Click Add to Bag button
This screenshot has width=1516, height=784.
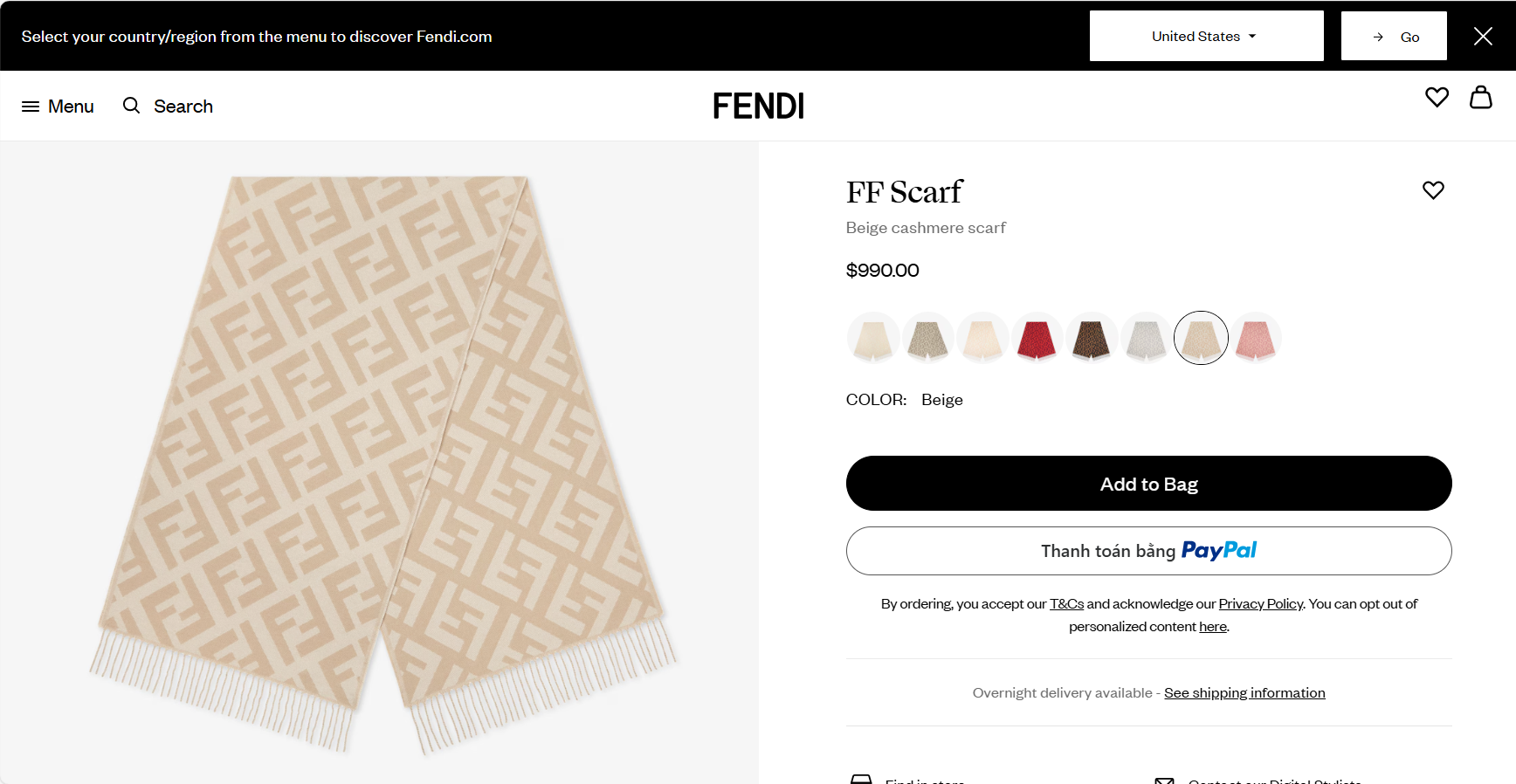tap(1148, 484)
